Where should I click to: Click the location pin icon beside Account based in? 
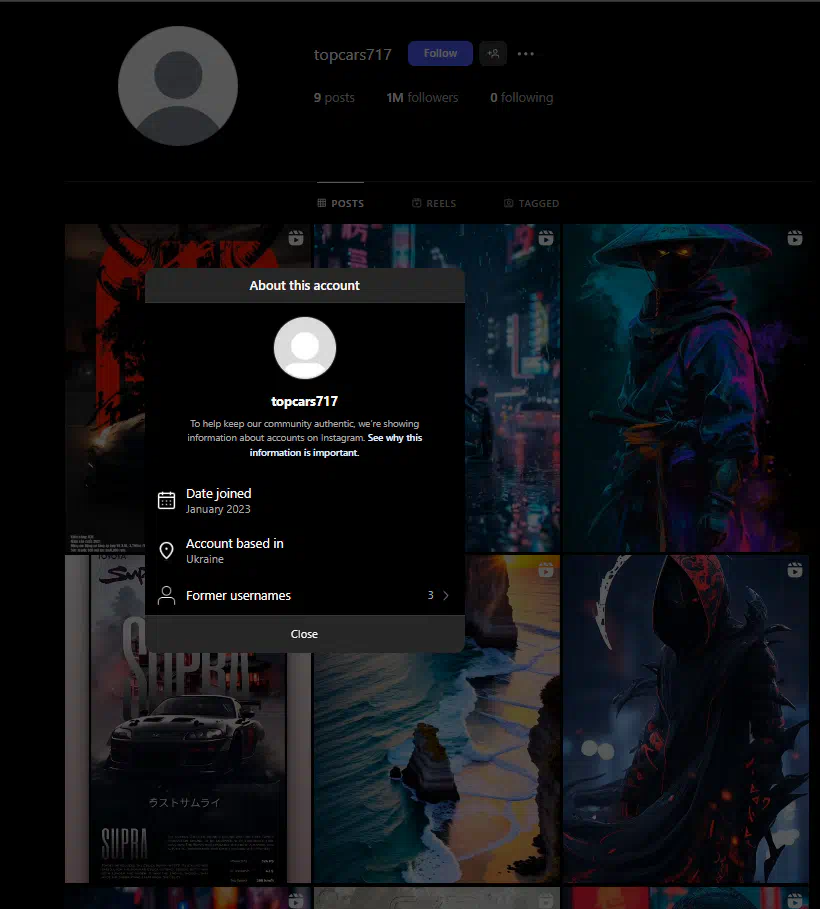click(166, 550)
